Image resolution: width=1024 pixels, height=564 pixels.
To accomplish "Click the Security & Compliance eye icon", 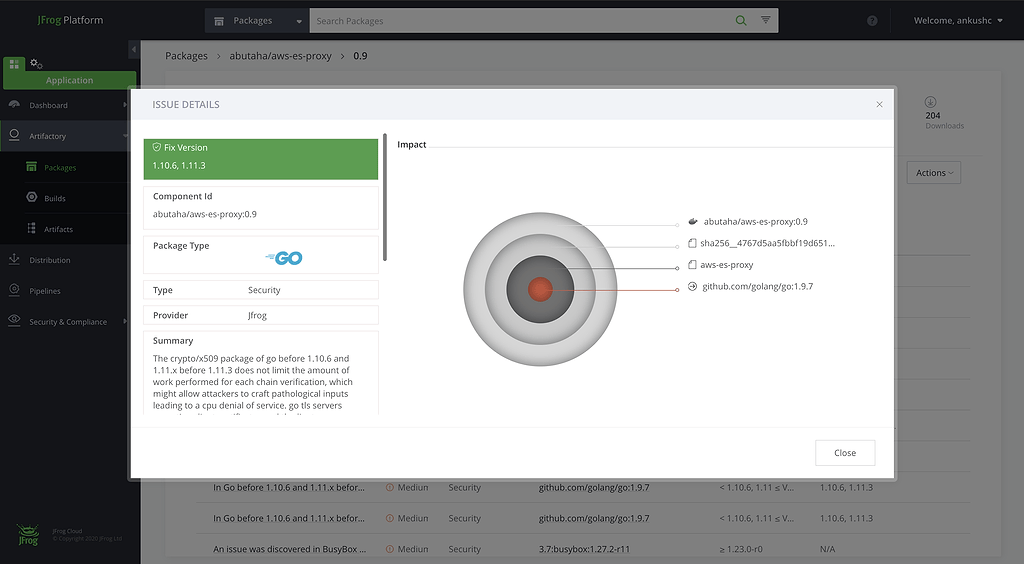I will (x=14, y=320).
